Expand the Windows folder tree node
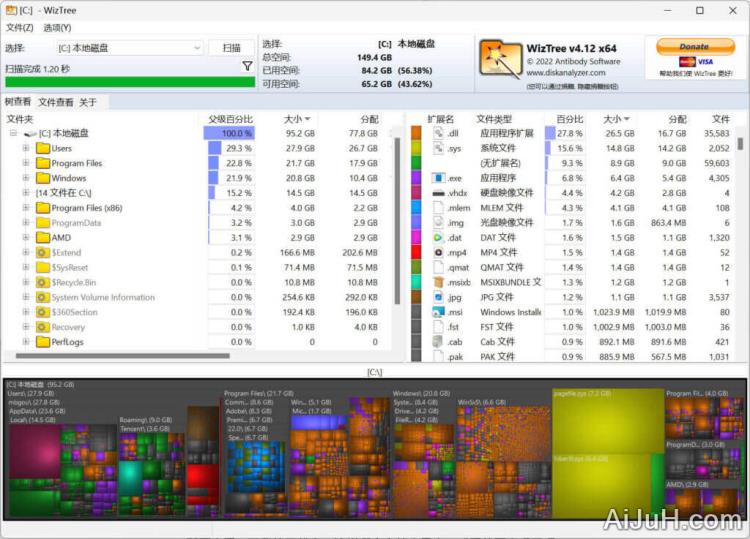750x539 pixels. (x=25, y=178)
